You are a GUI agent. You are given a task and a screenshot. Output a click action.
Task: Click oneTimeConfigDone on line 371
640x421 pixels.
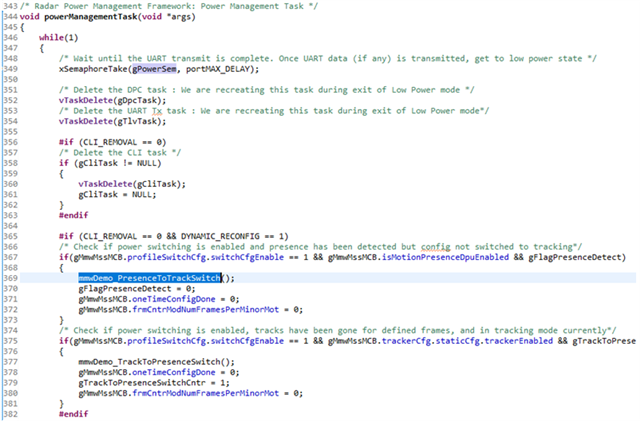pyautogui.click(x=174, y=299)
